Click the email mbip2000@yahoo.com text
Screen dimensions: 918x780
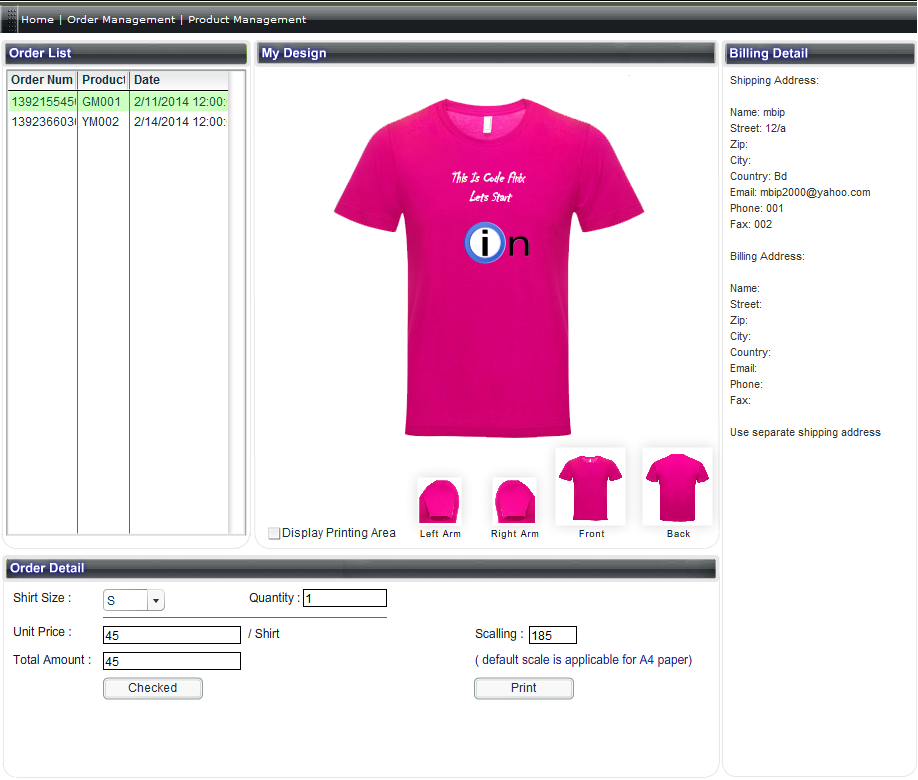(x=815, y=192)
